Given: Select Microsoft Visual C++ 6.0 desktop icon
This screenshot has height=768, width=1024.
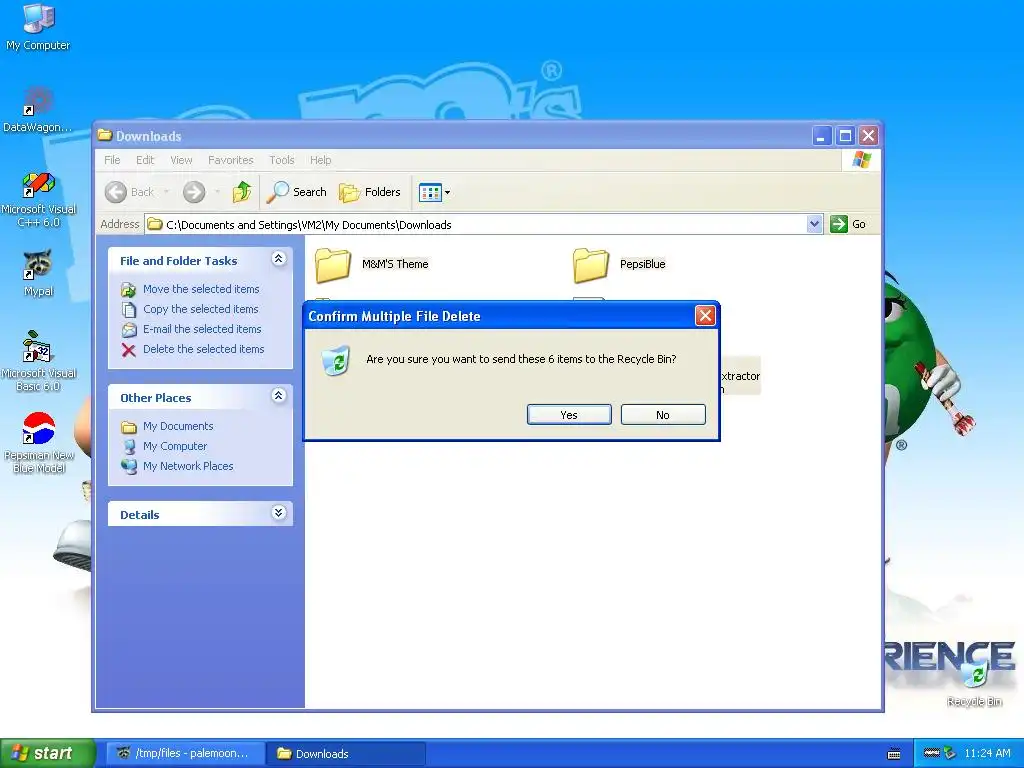Looking at the screenshot, I should coord(39,199).
